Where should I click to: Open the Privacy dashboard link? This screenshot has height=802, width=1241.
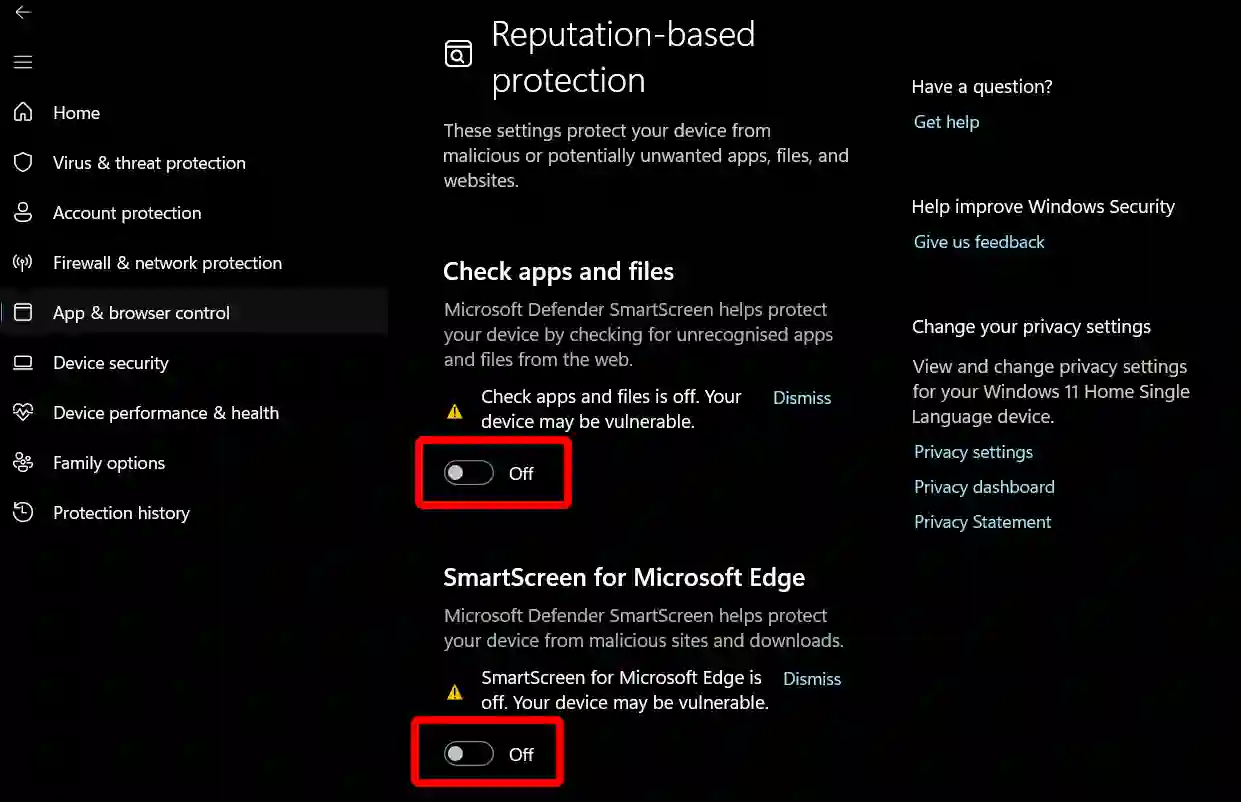(983, 486)
